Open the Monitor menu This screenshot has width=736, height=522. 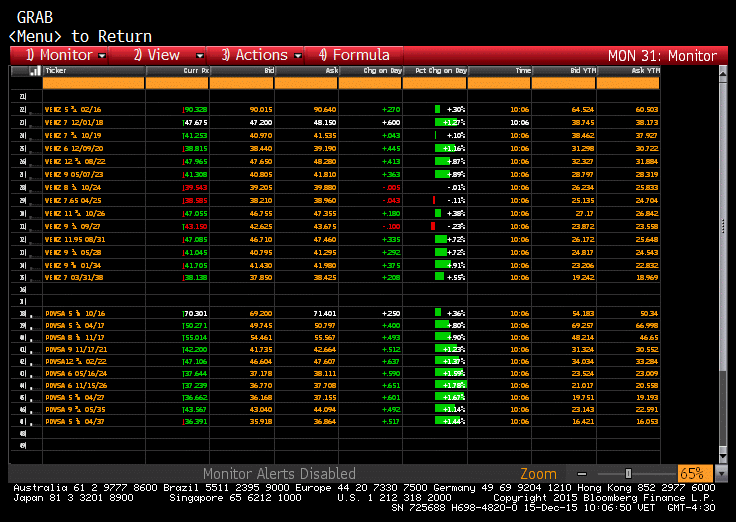click(x=59, y=55)
